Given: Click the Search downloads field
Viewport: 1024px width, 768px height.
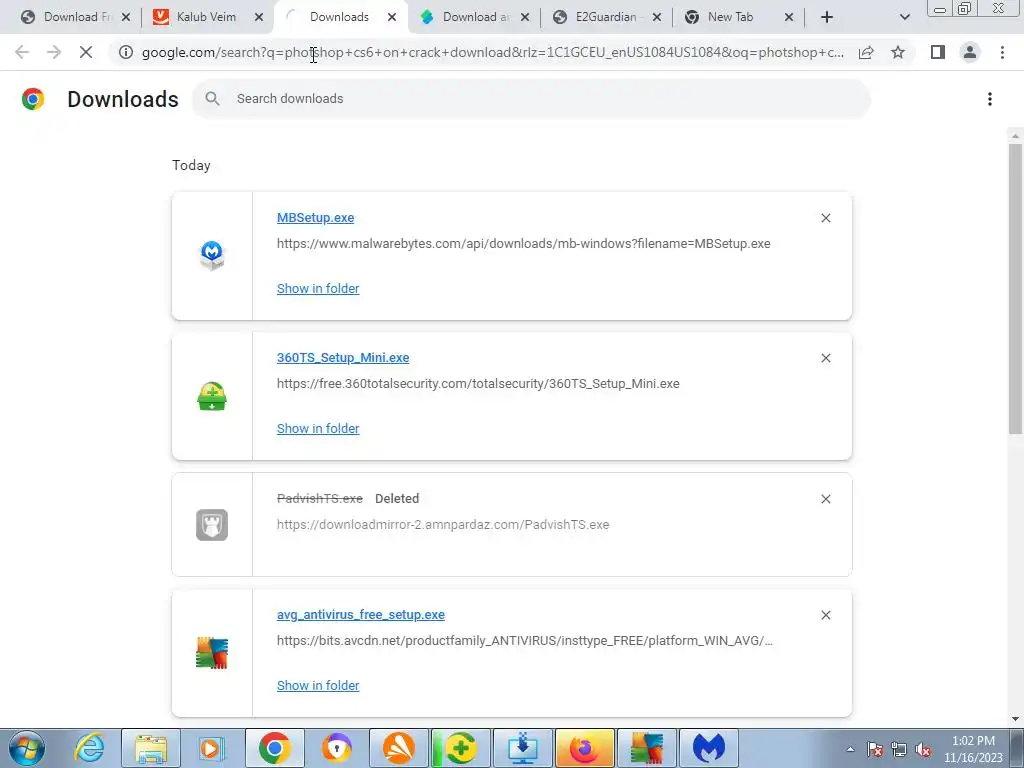Looking at the screenshot, I should (x=531, y=99).
